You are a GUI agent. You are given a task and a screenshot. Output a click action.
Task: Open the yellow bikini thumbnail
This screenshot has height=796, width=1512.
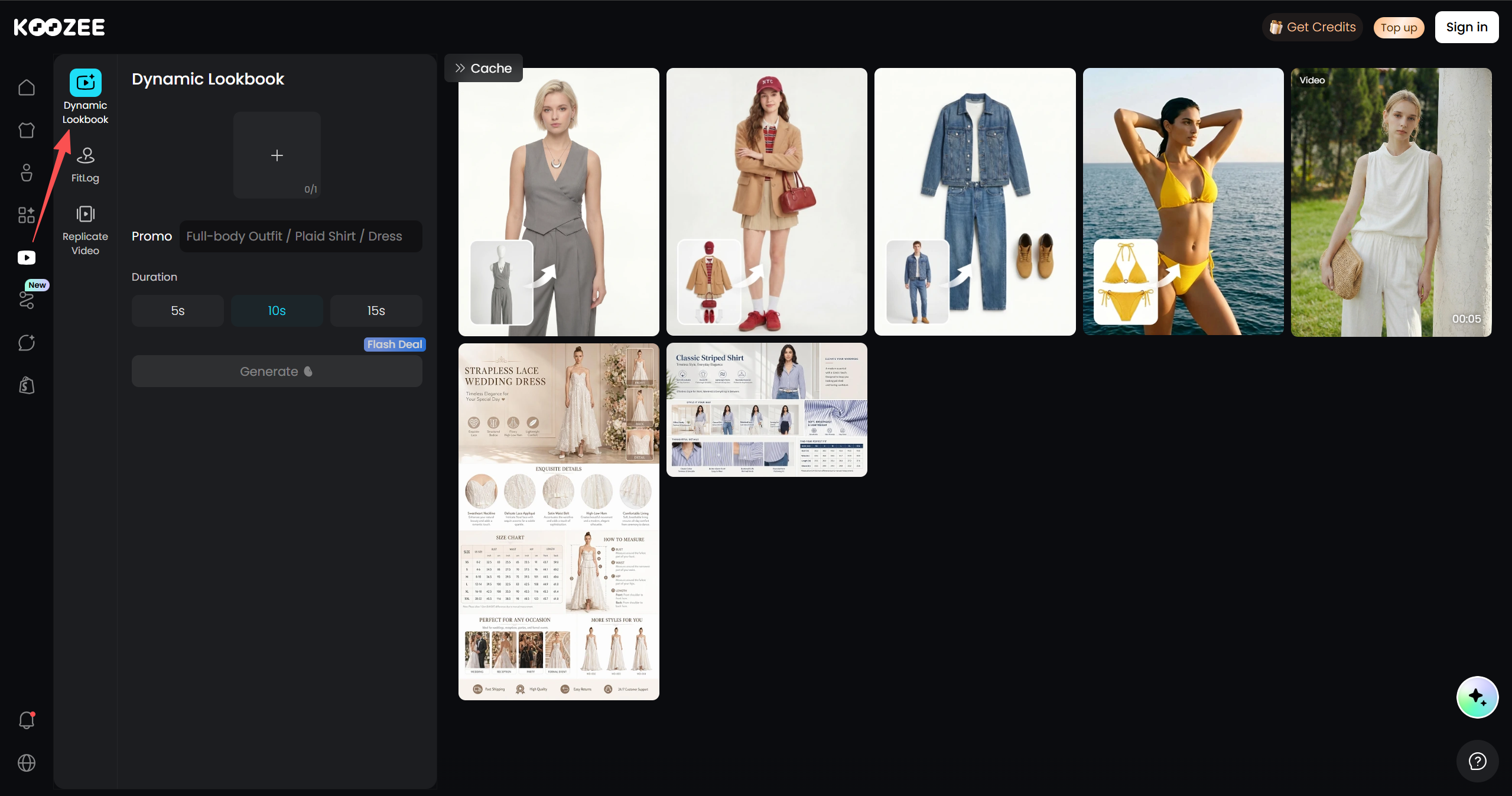[x=1183, y=202]
